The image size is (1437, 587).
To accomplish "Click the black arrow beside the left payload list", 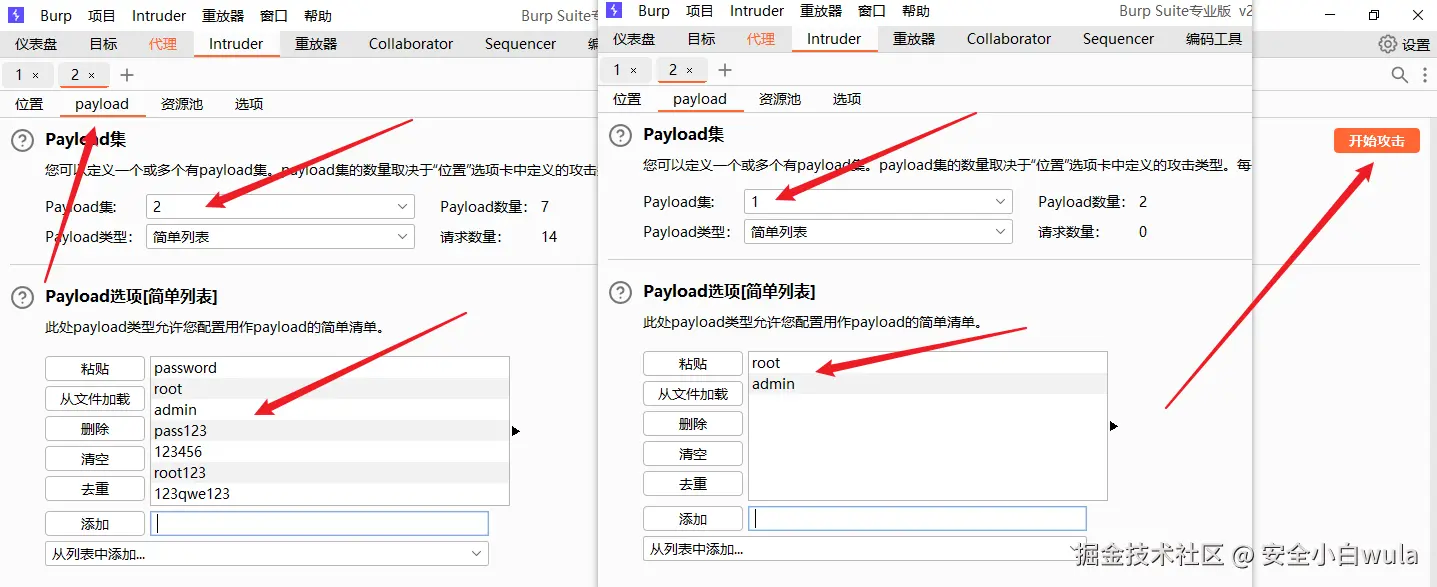I will [x=516, y=431].
